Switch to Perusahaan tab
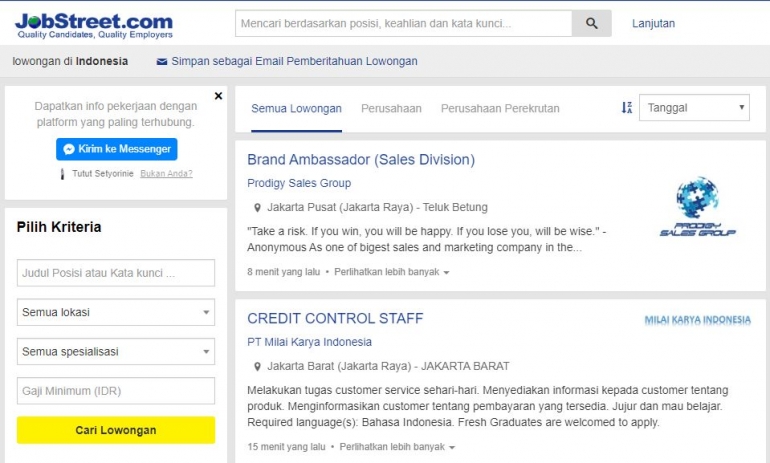The width and height of the screenshot is (770, 463). (x=391, y=109)
